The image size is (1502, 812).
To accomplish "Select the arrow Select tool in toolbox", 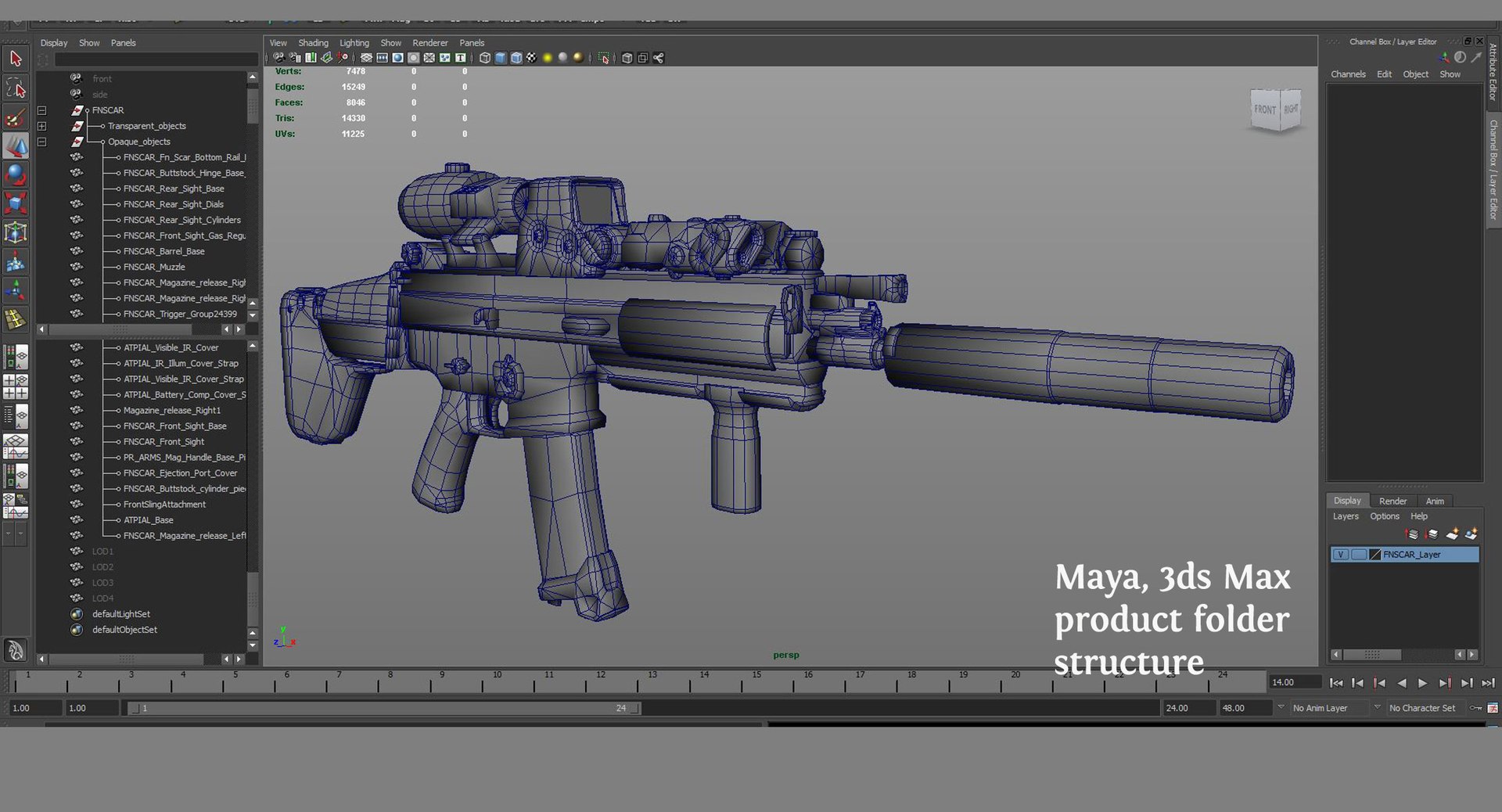I will pyautogui.click(x=16, y=58).
